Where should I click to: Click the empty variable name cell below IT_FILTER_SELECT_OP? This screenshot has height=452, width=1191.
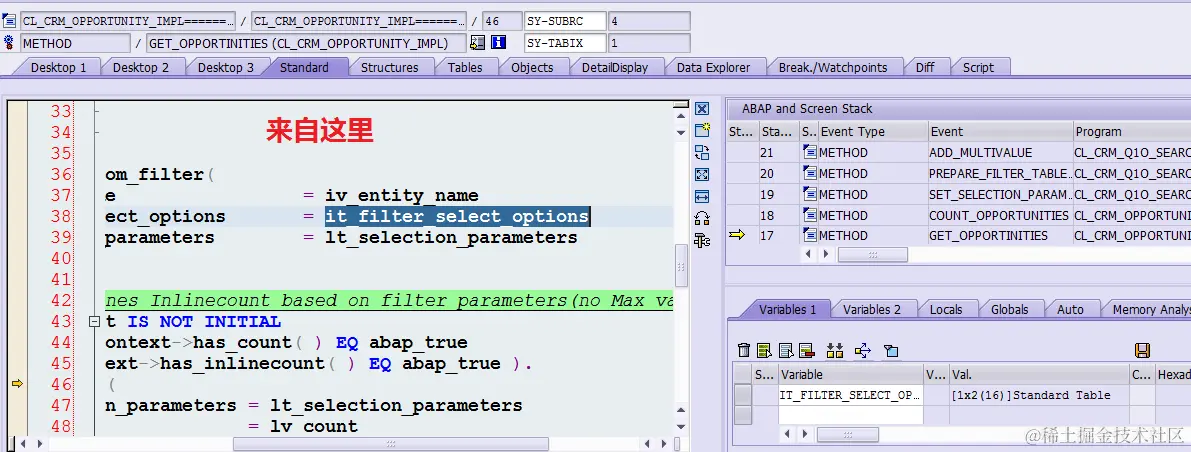coord(851,415)
